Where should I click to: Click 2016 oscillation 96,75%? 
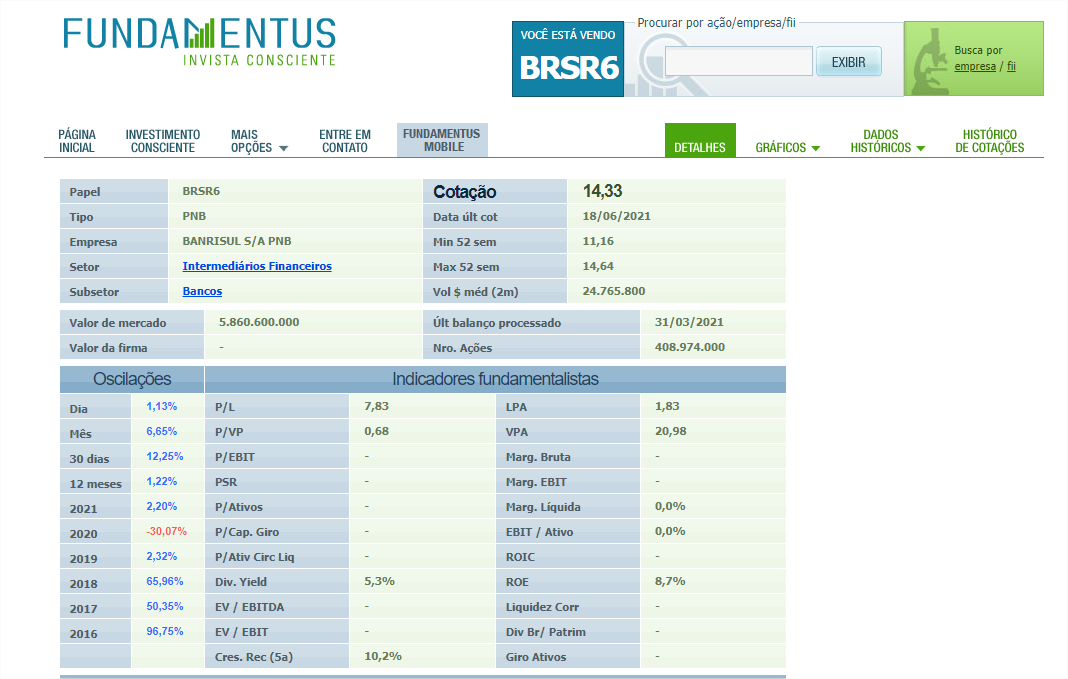(x=165, y=631)
